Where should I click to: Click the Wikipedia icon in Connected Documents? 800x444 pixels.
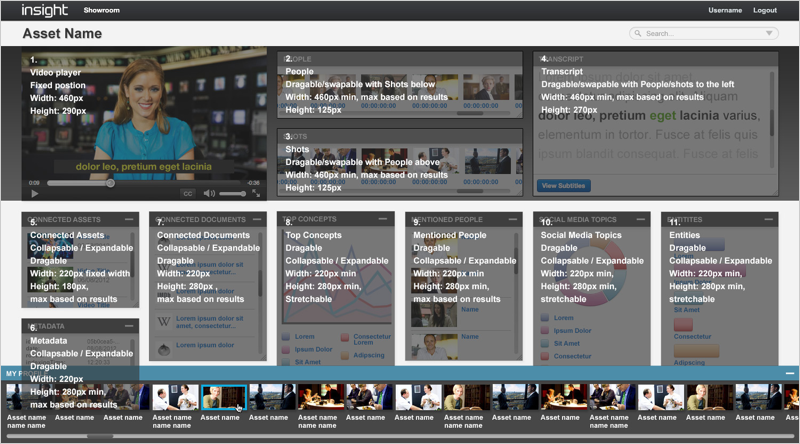(164, 322)
